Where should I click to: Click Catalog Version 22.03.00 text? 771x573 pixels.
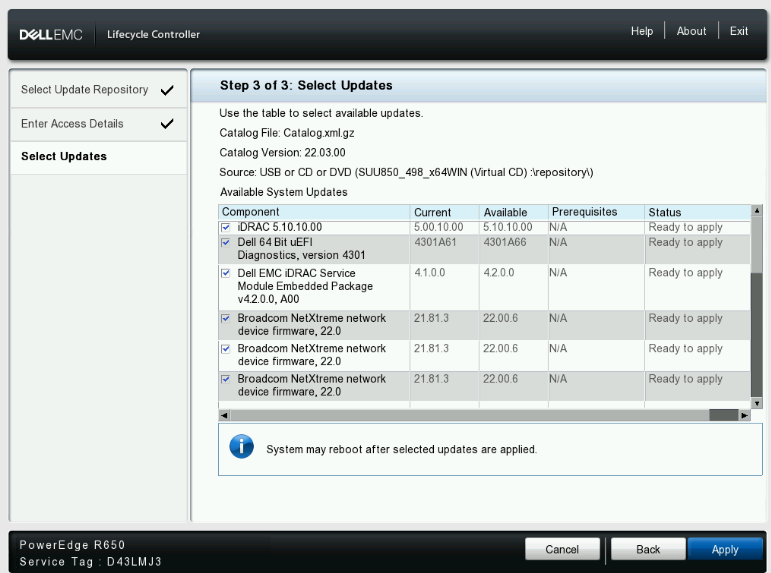[x=282, y=153]
